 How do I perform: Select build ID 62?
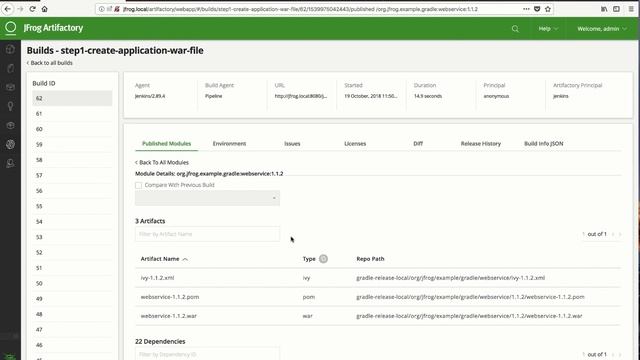[x=72, y=98]
